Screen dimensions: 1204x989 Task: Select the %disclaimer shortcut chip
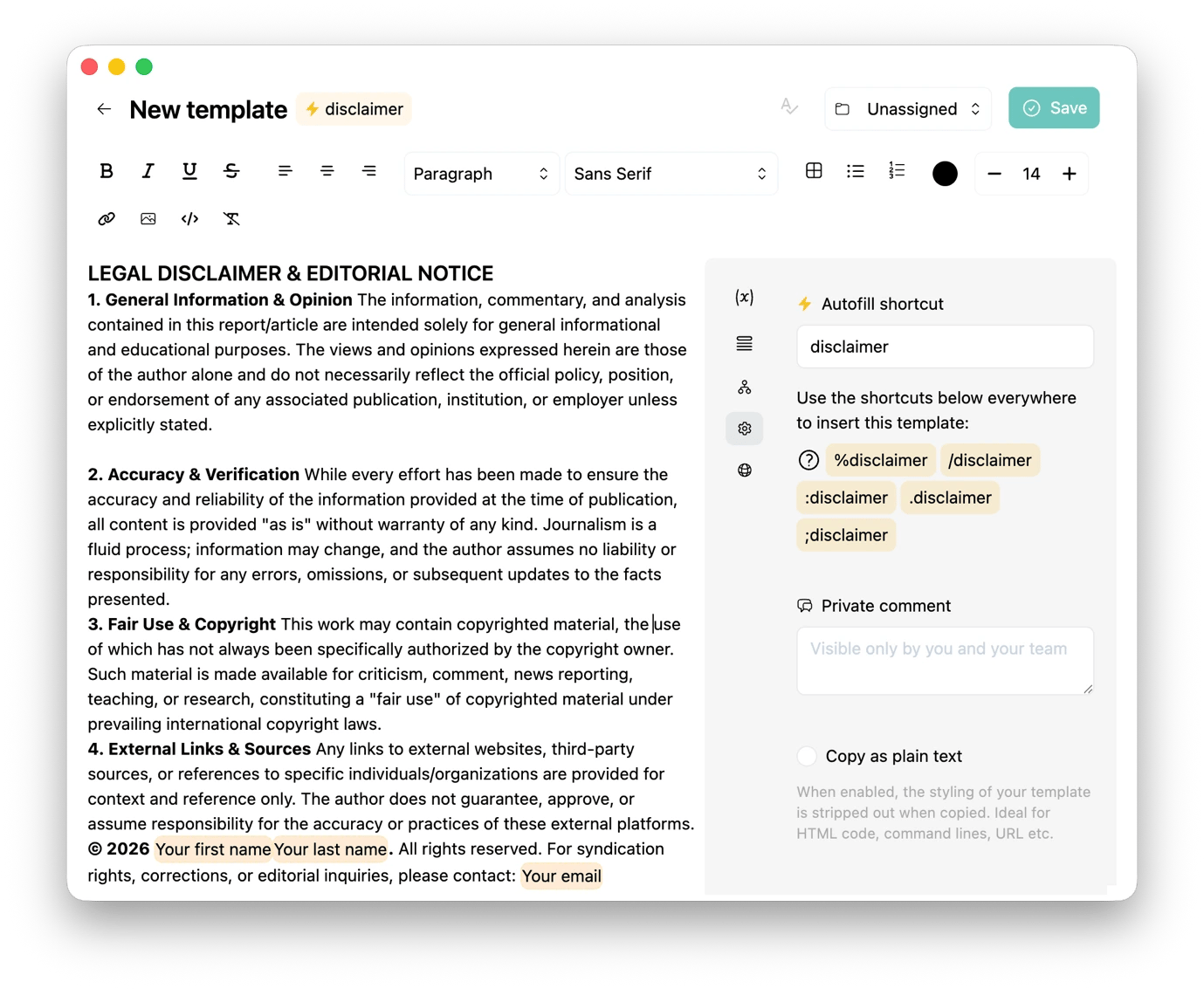point(881,460)
